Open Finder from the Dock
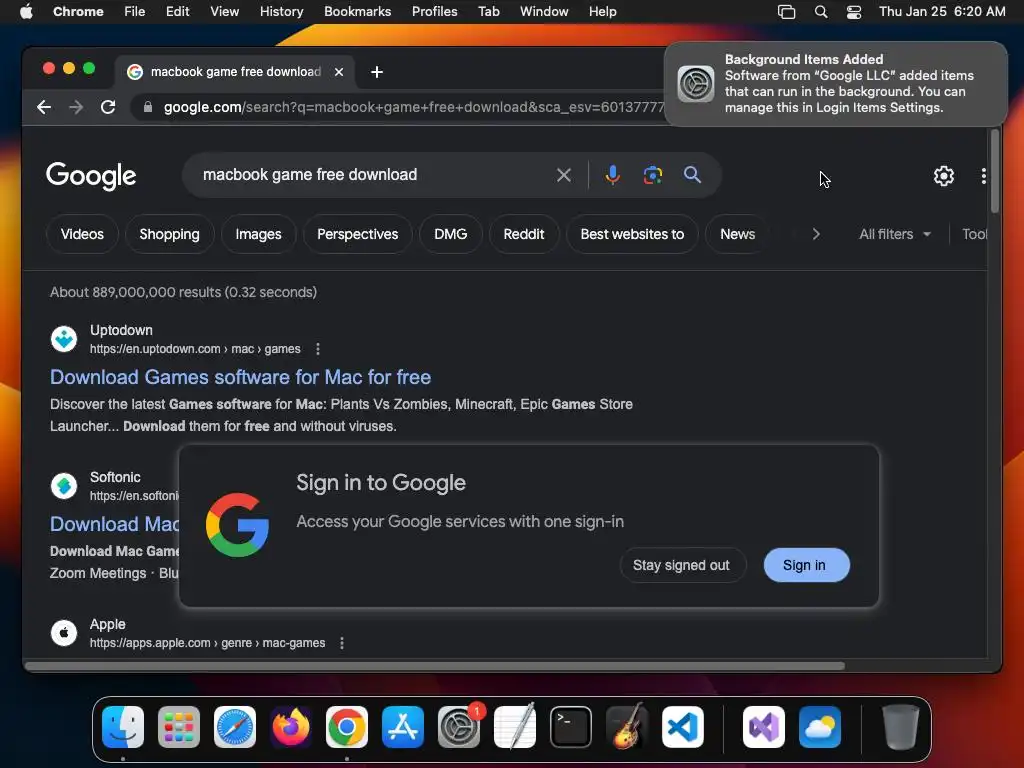This screenshot has width=1024, height=768. click(123, 727)
